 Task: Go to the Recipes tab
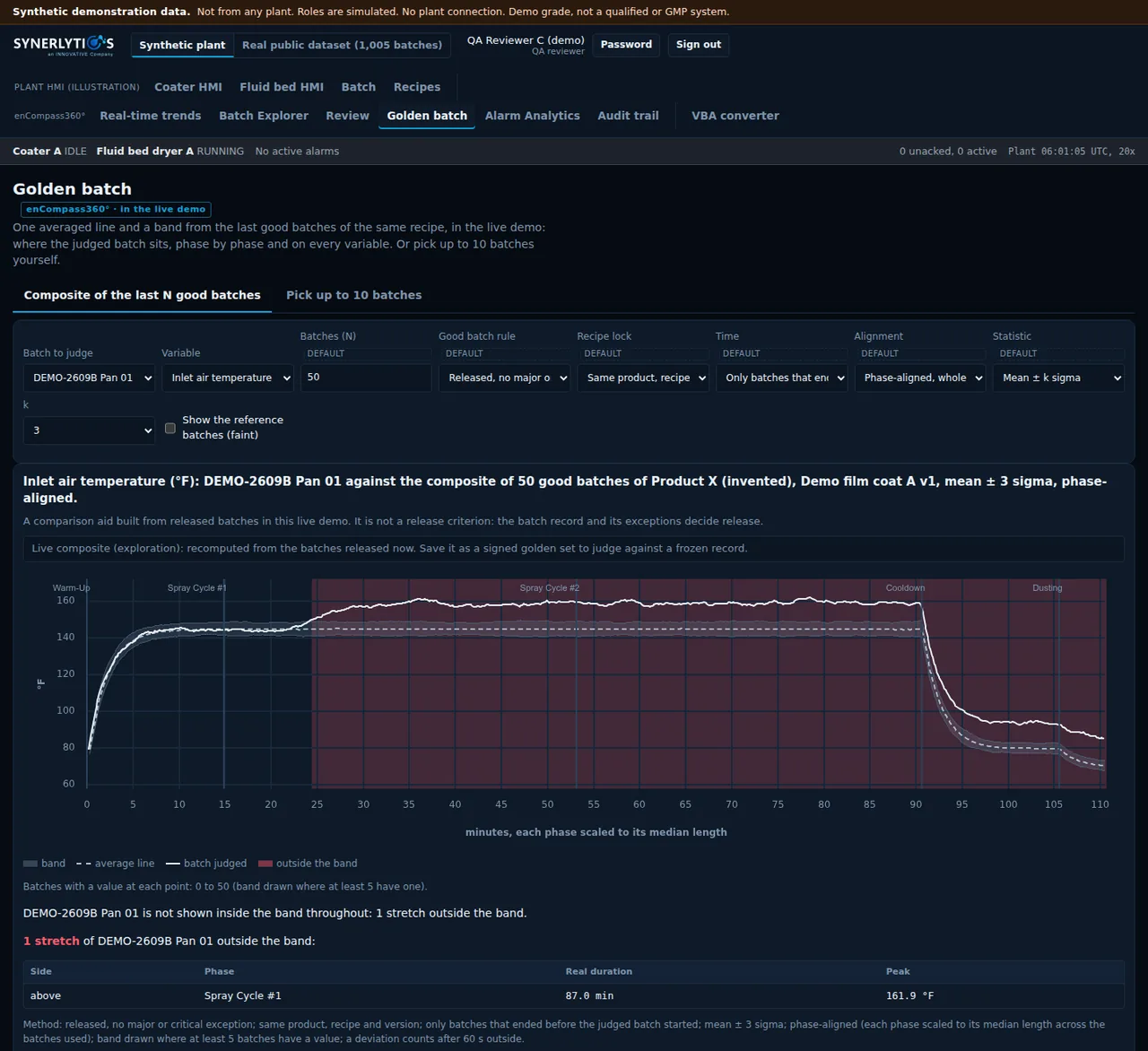[x=417, y=87]
